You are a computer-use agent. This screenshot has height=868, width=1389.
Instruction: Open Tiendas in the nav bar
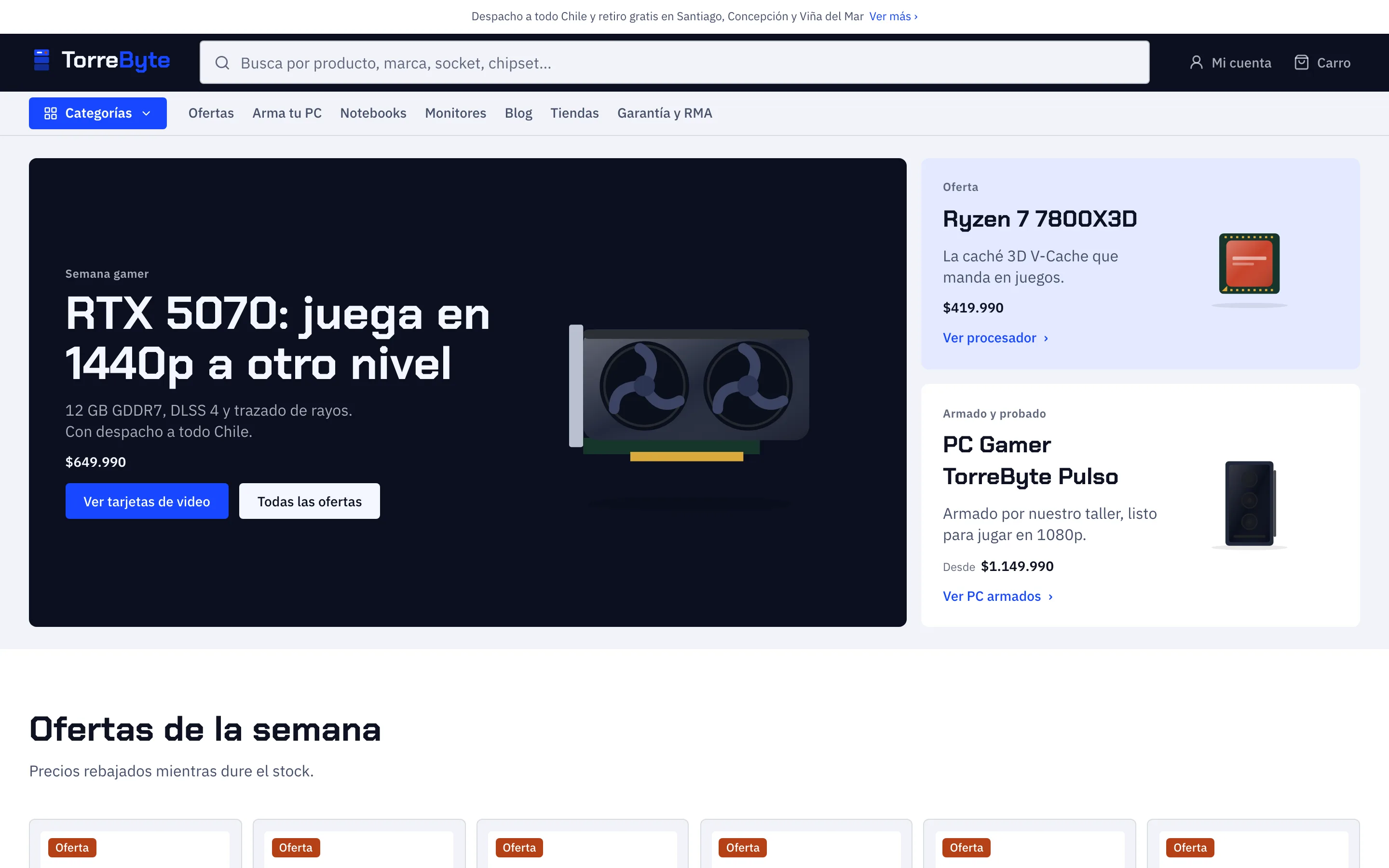tap(574, 113)
